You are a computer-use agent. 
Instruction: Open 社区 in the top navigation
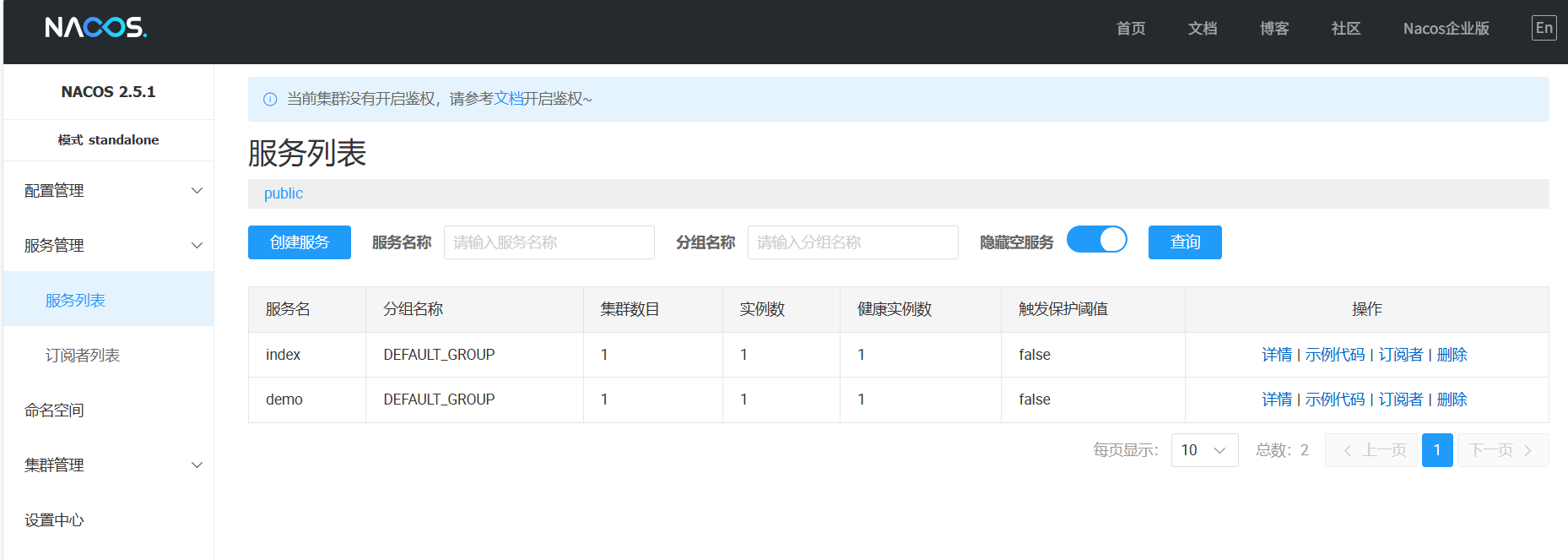1346,29
